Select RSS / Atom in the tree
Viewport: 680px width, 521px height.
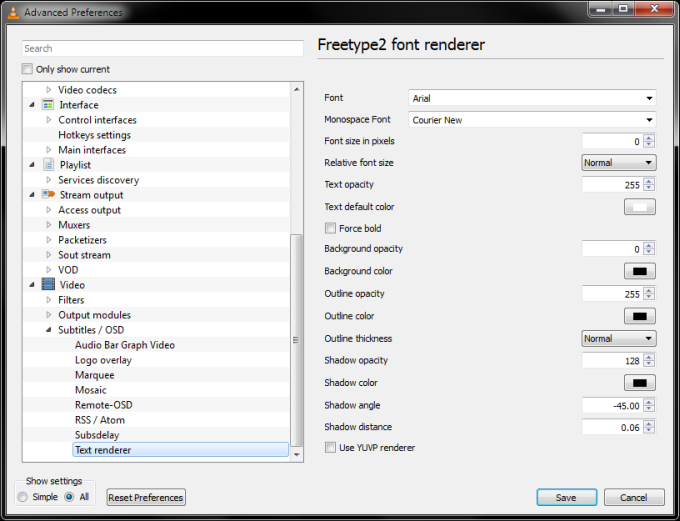tap(100, 420)
